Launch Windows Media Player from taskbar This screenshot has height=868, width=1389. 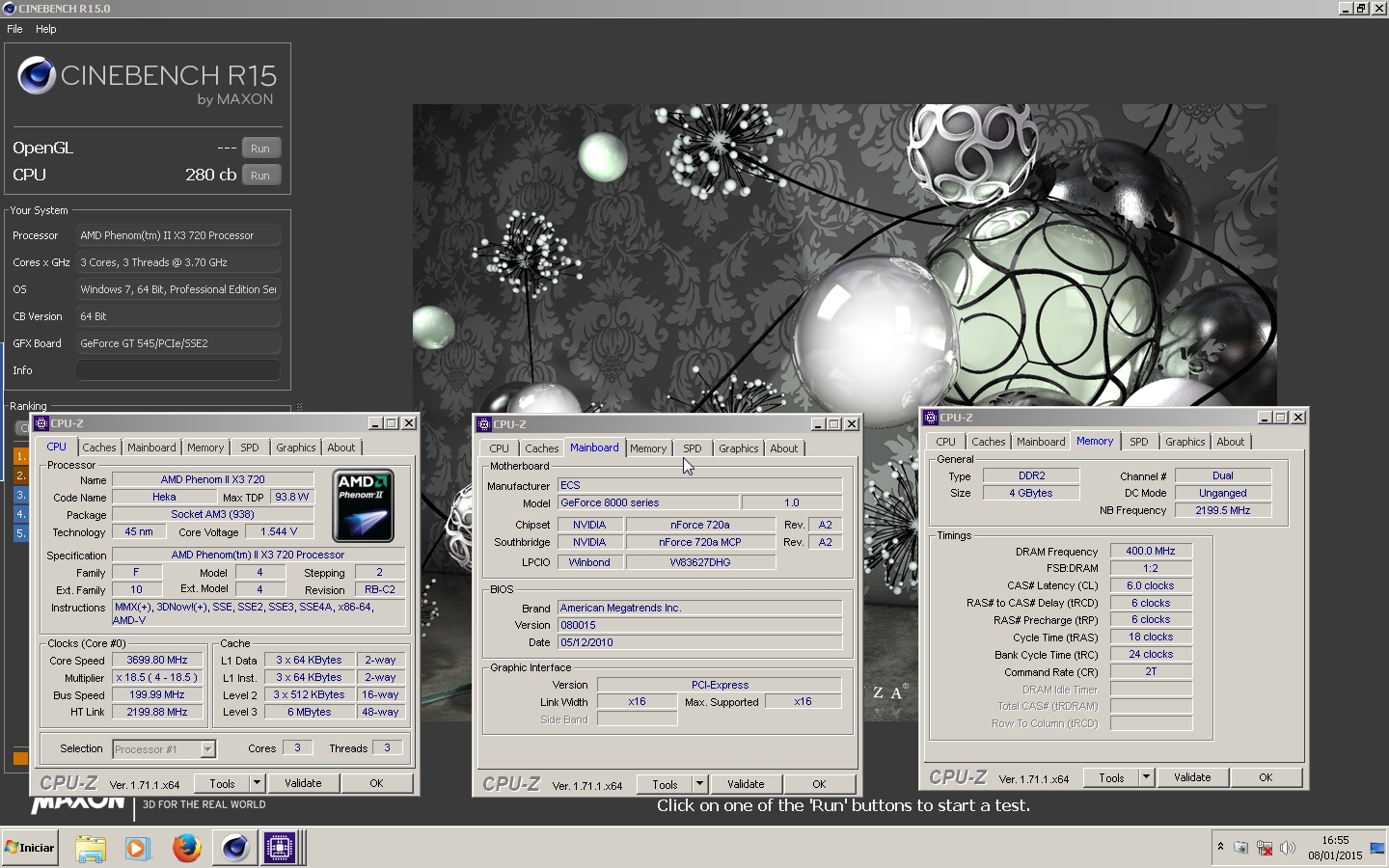pos(138,849)
